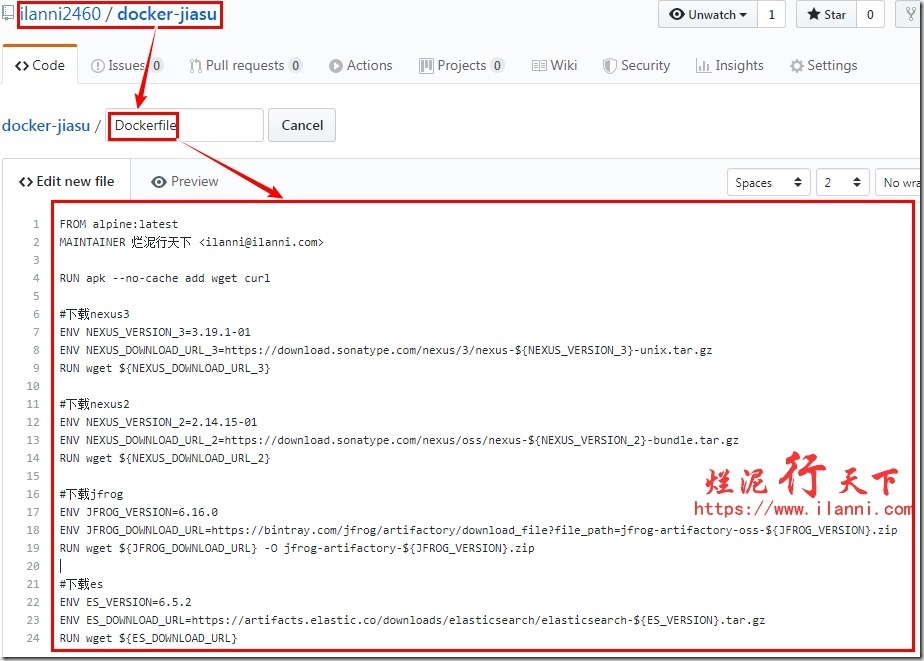Click the Security shield icon
The height and width of the screenshot is (661, 924).
609,66
